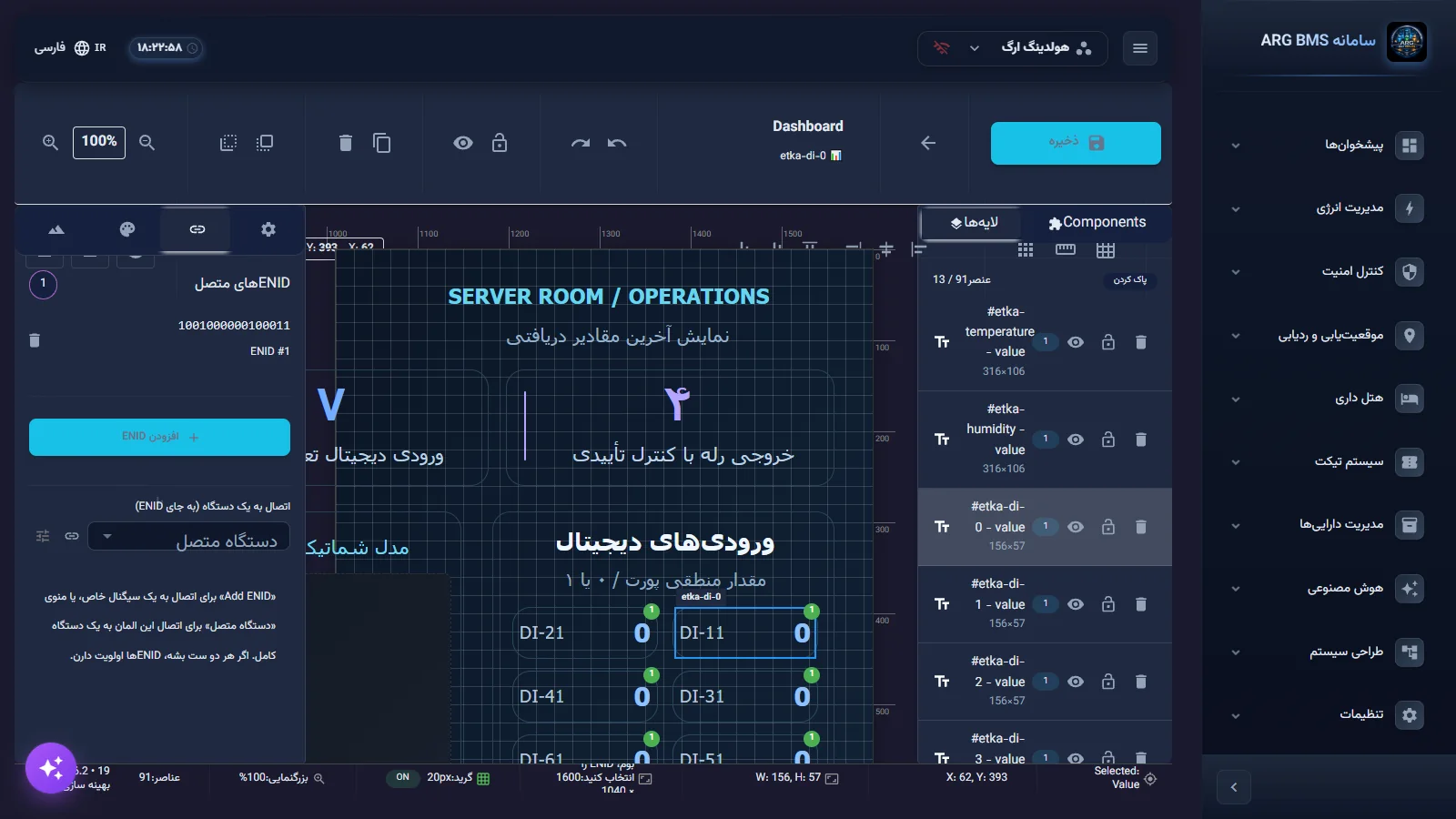Open the hamburger menu in header
Screen dimensions: 1456x819
tap(1140, 48)
